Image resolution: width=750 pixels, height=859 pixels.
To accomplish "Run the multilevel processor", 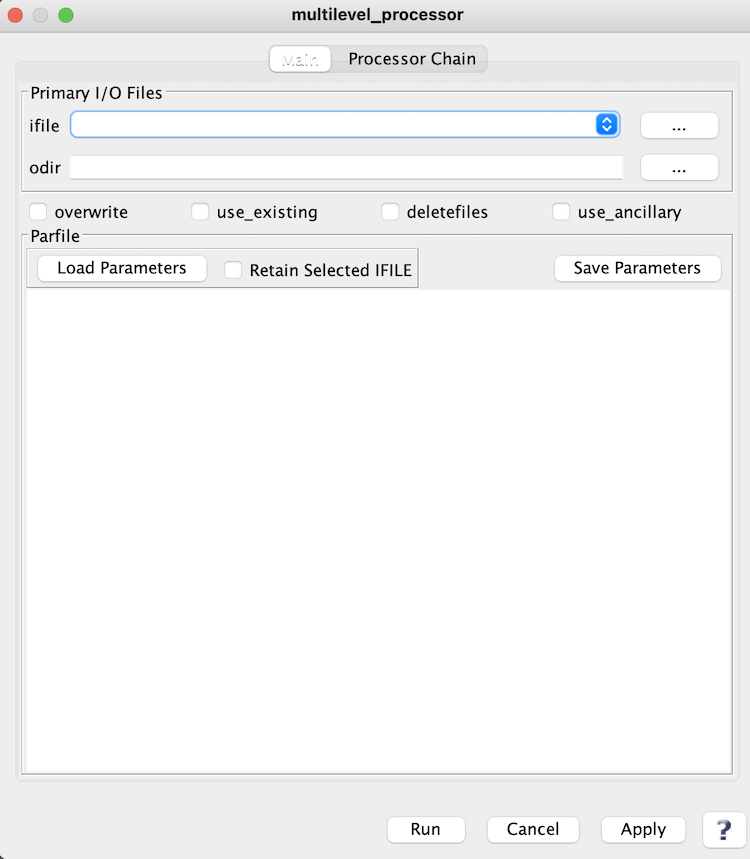I will 425,829.
